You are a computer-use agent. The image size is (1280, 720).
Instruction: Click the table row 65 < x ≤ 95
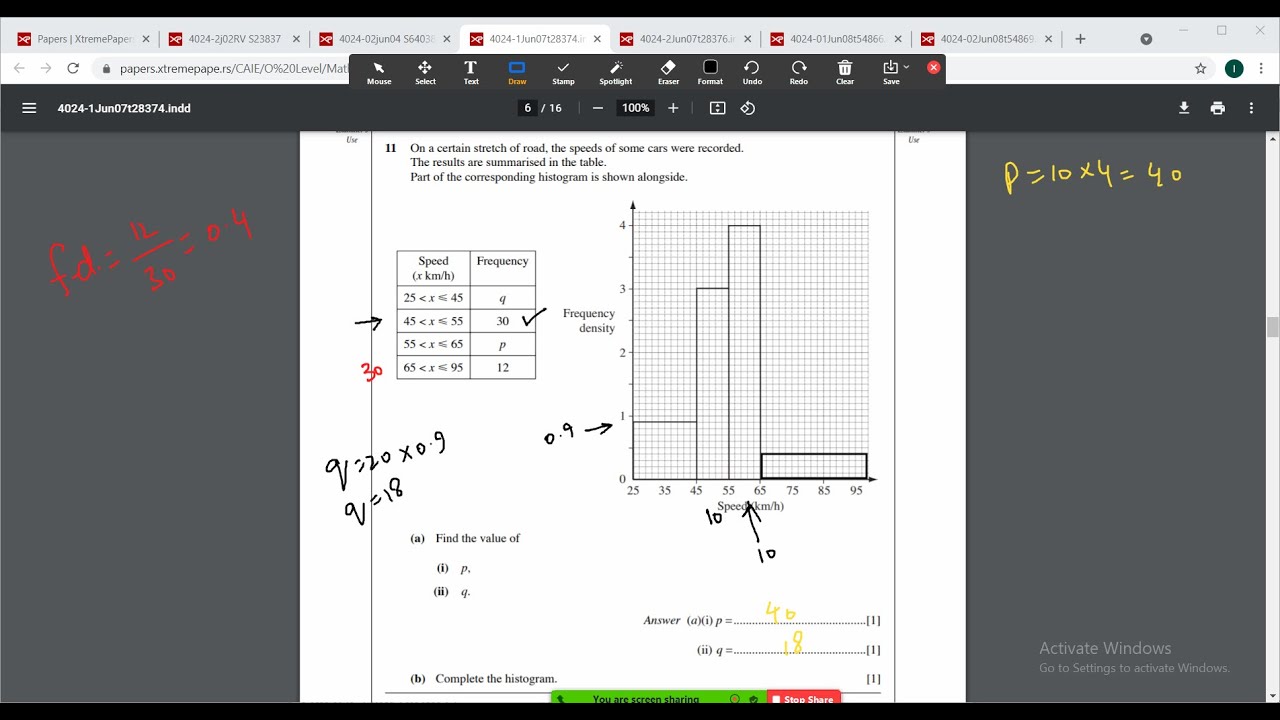point(466,367)
